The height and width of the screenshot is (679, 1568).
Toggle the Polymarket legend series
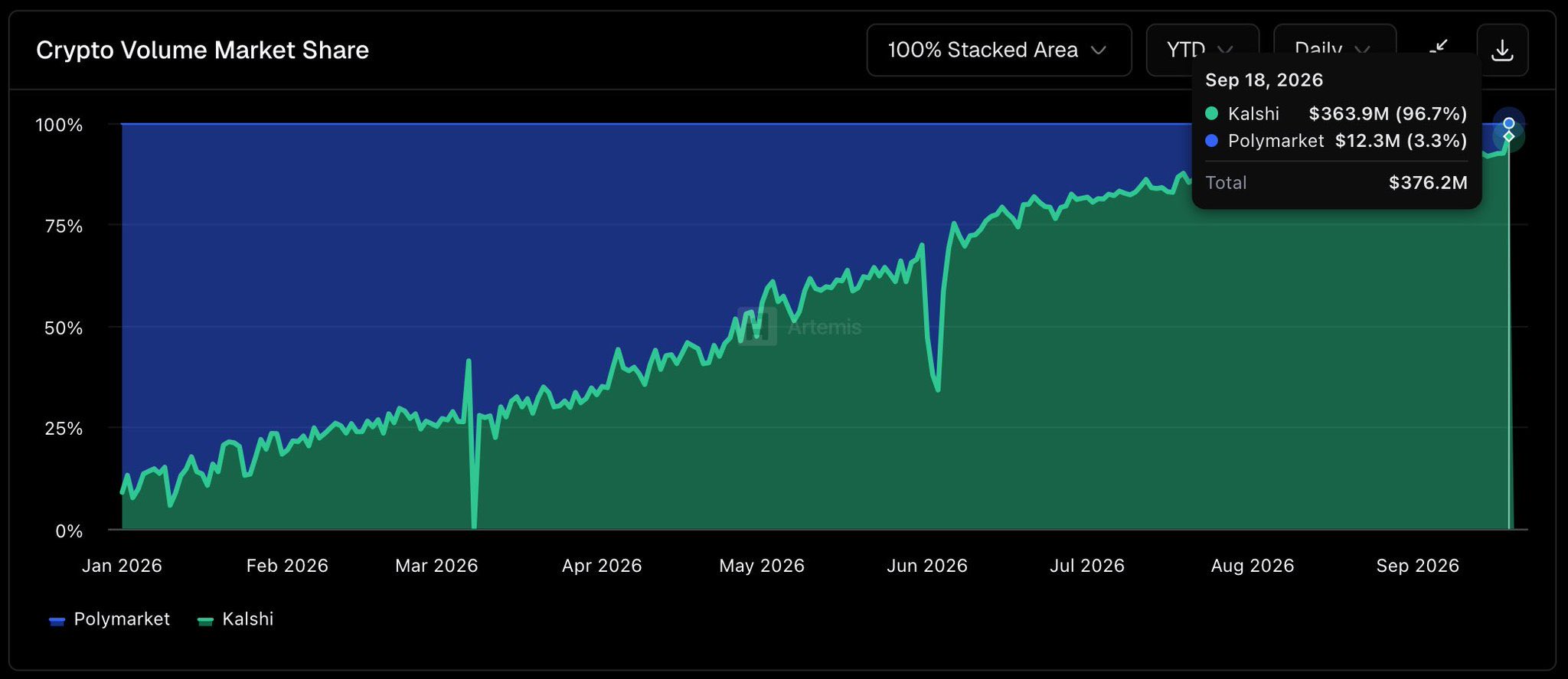109,619
